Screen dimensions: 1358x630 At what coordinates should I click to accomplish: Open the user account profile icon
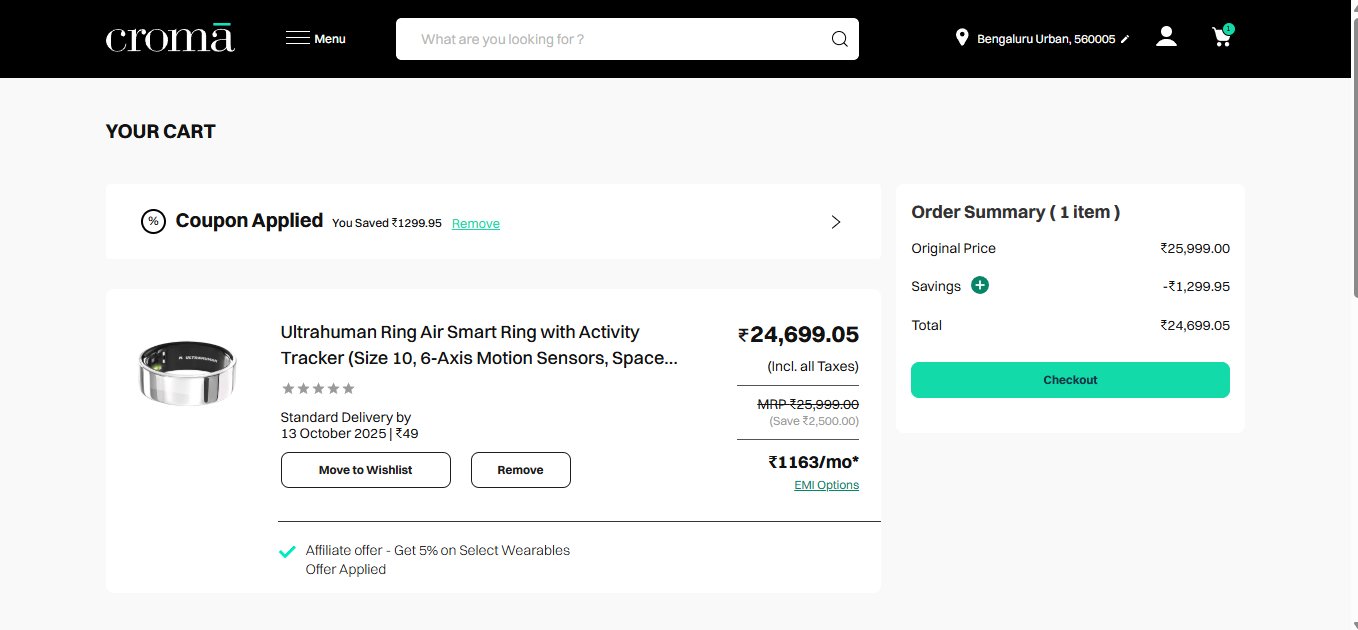point(1166,37)
